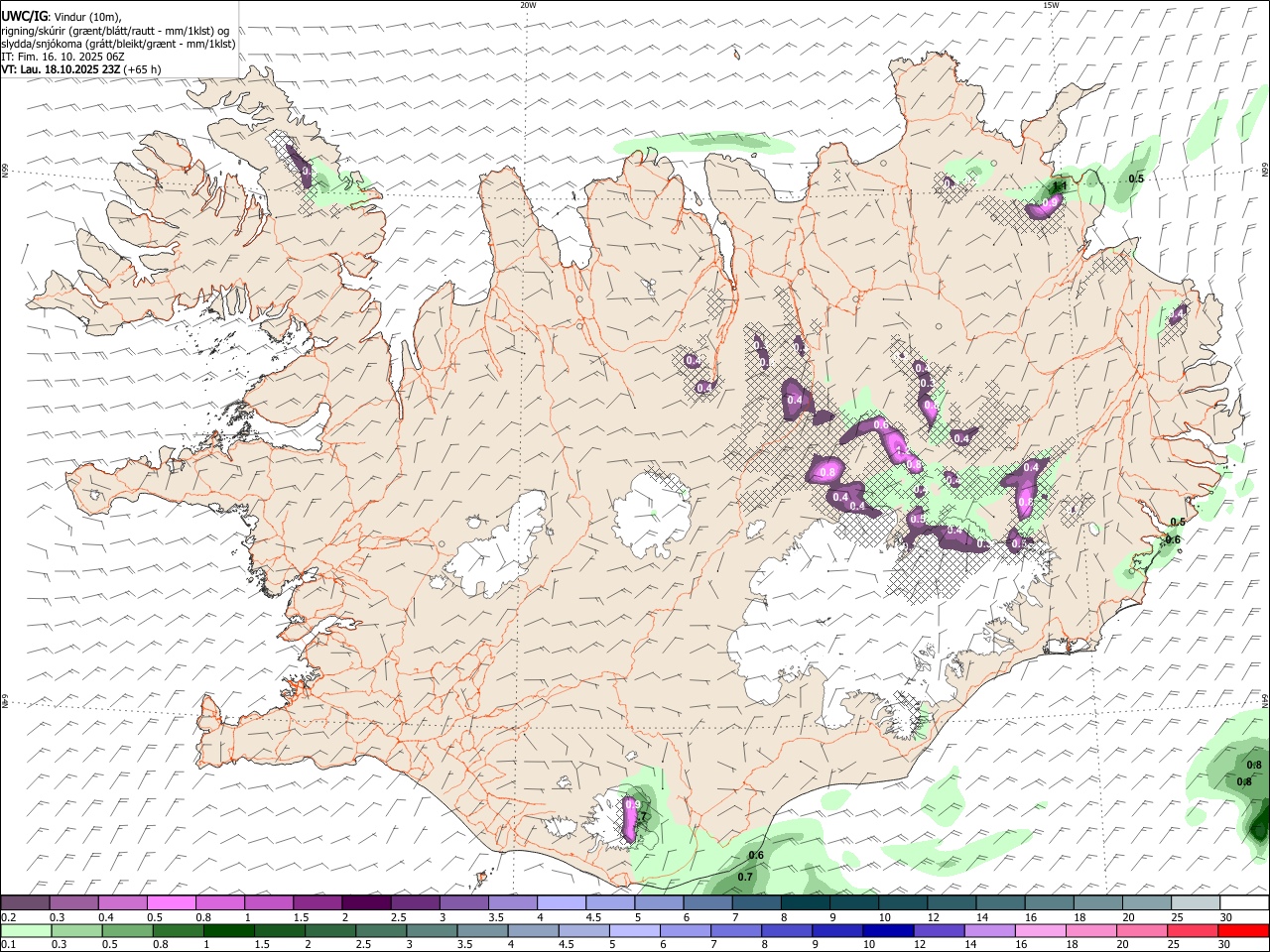Screen dimensions: 1270x952
Task: Click the hot pink 20–25 rain legend swatch
Action: (1143, 930)
